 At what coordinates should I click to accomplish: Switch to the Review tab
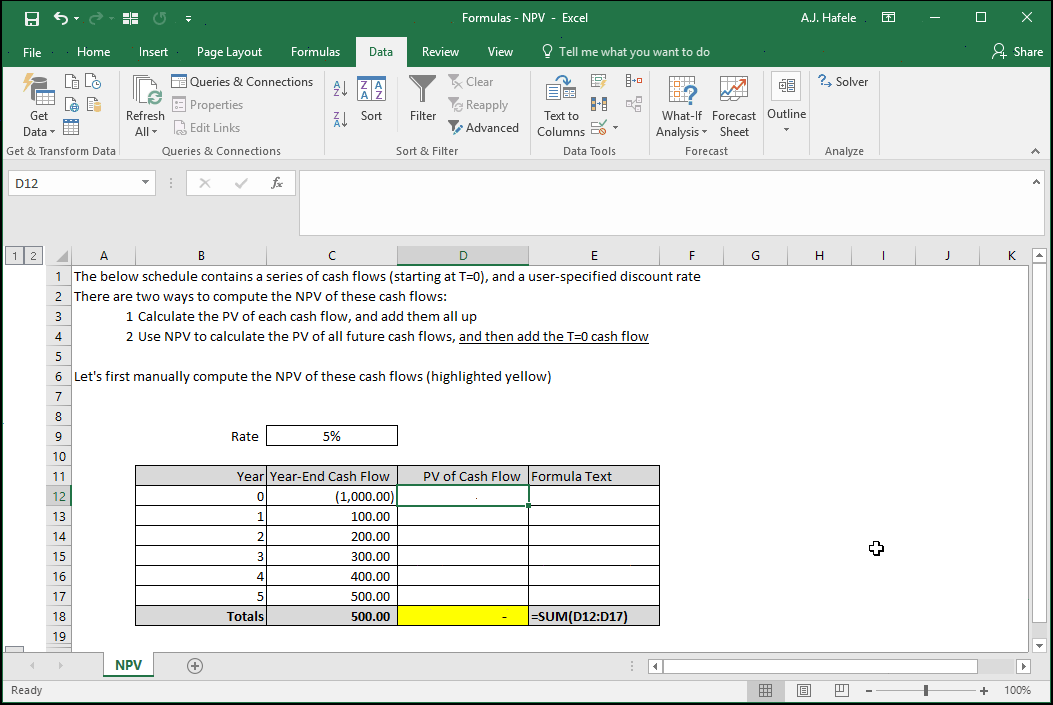(440, 52)
